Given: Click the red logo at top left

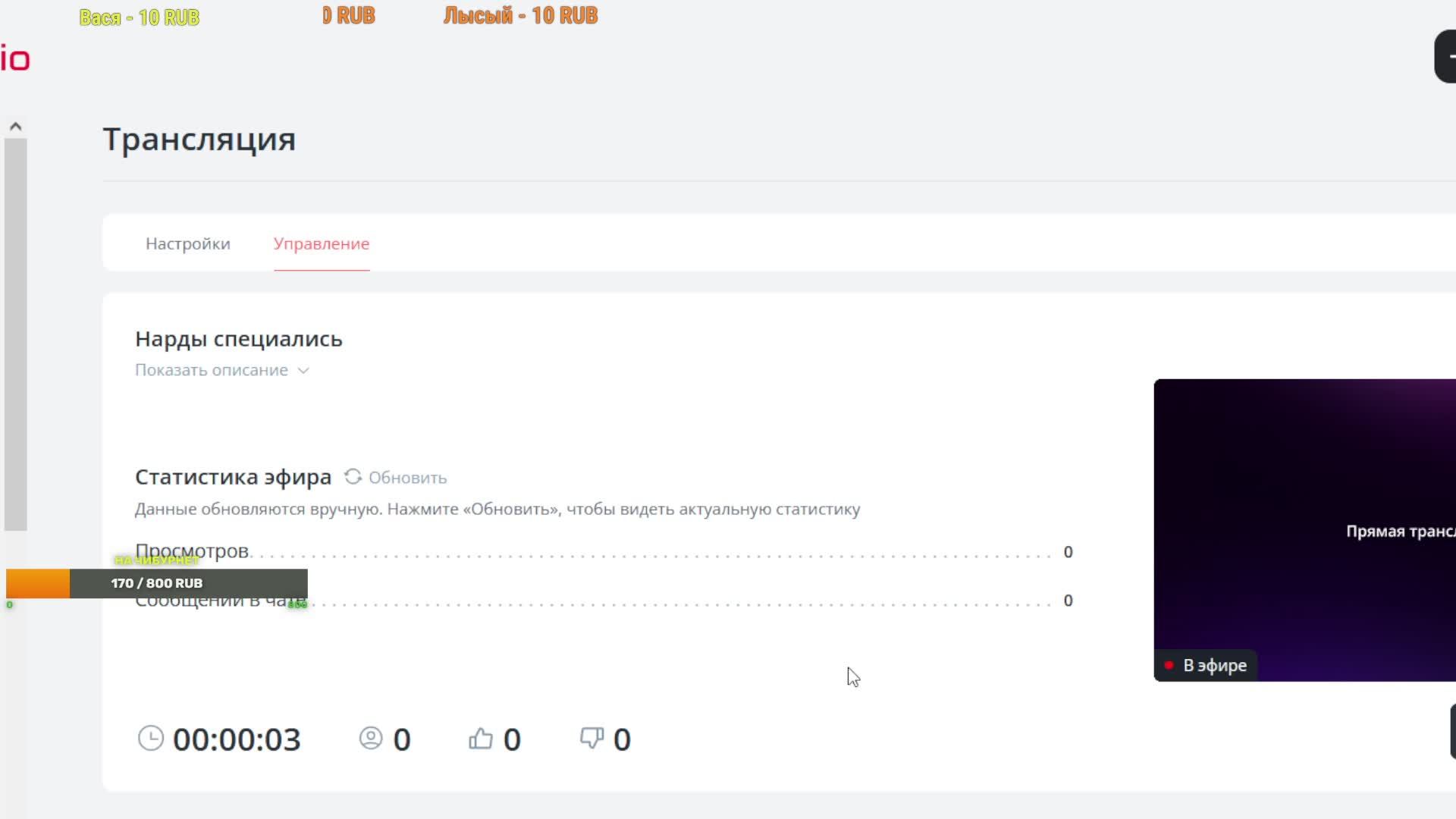Looking at the screenshot, I should coord(15,59).
